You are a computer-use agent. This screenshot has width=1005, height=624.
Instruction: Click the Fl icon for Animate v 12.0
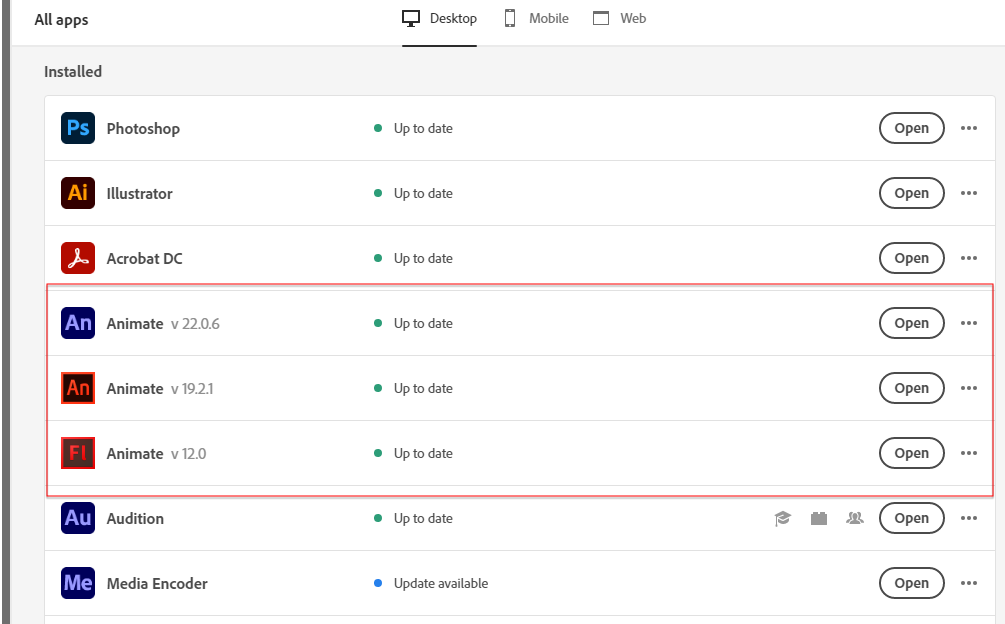point(78,453)
